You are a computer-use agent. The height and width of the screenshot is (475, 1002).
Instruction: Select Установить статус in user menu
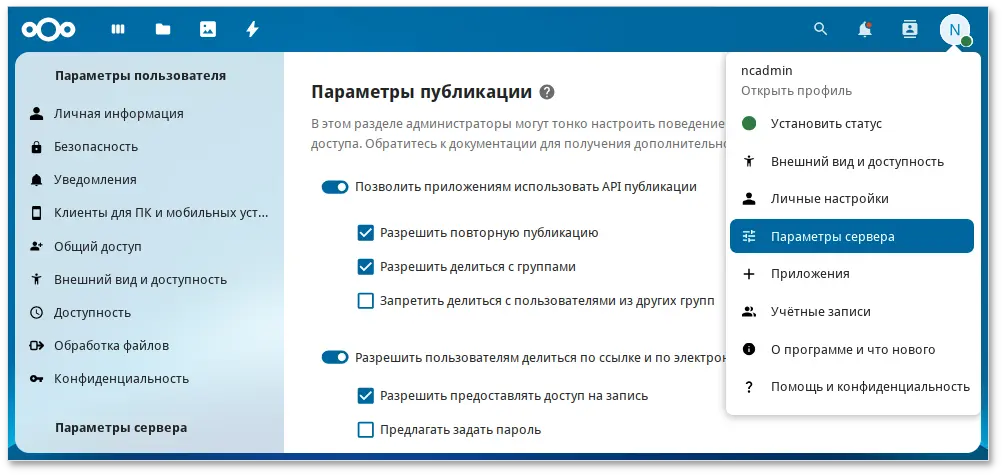pos(852,123)
